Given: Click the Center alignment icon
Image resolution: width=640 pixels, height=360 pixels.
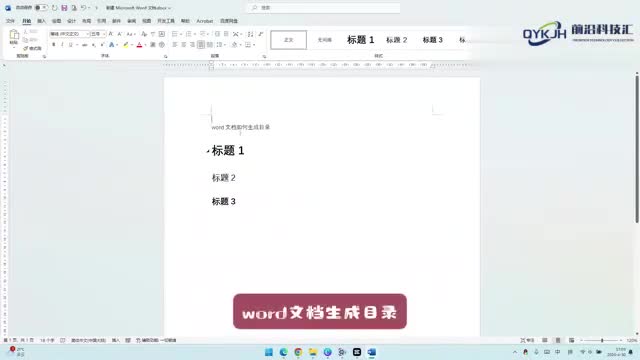Looking at the screenshot, I should pos(184,44).
